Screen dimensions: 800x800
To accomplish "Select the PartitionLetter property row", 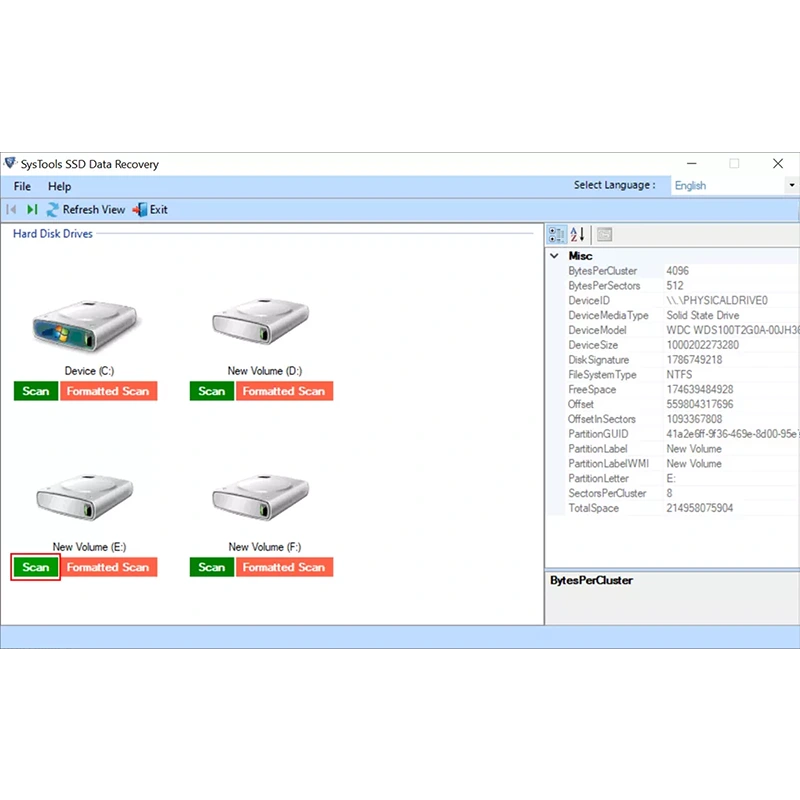I will click(x=683, y=478).
